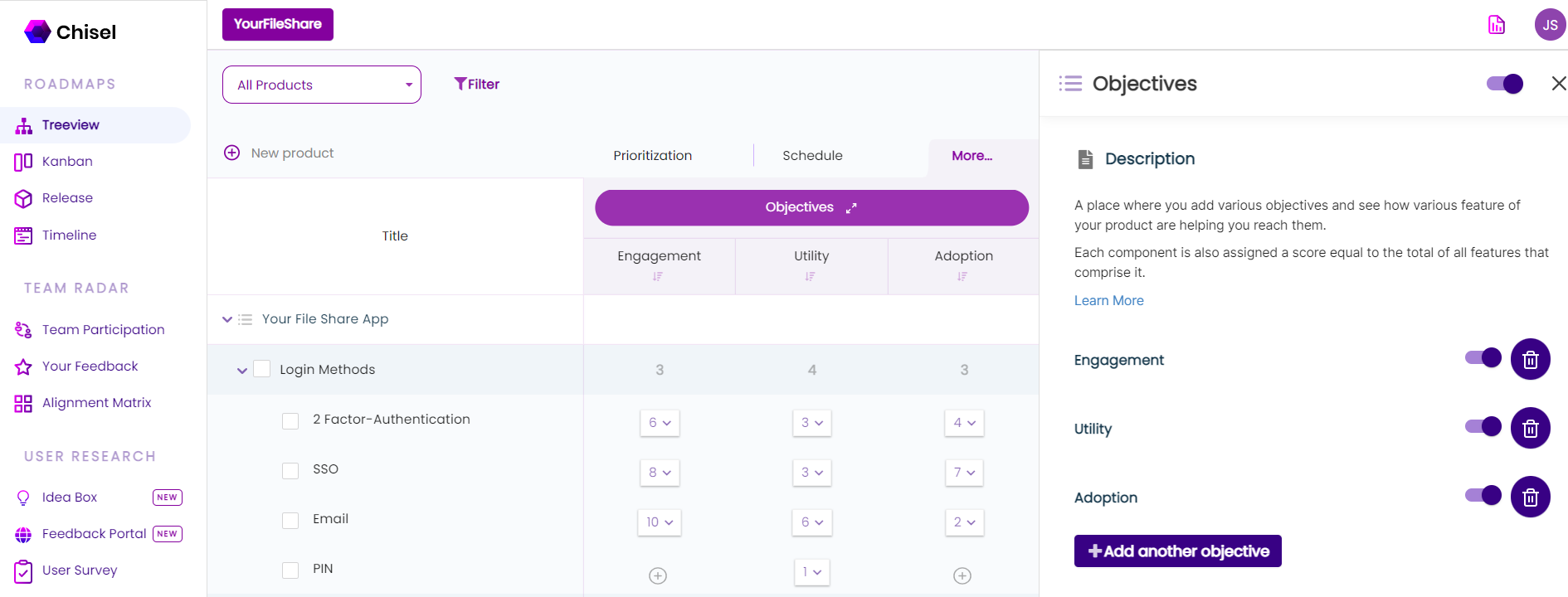Open Email's Engagement score dropdown showing 10
This screenshot has width=1568, height=597.
pos(660,522)
